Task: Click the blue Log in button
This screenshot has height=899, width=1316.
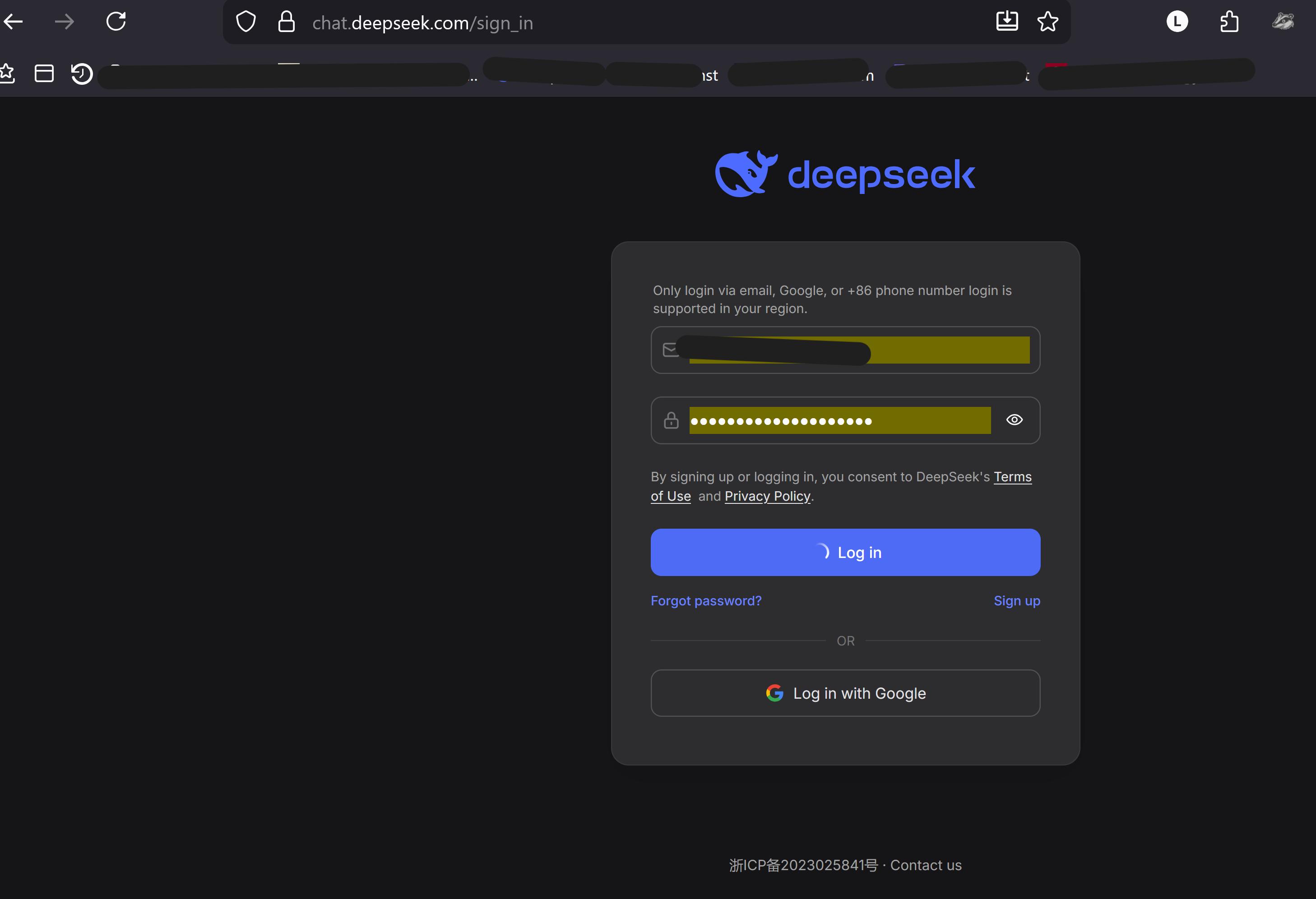Action: point(845,553)
